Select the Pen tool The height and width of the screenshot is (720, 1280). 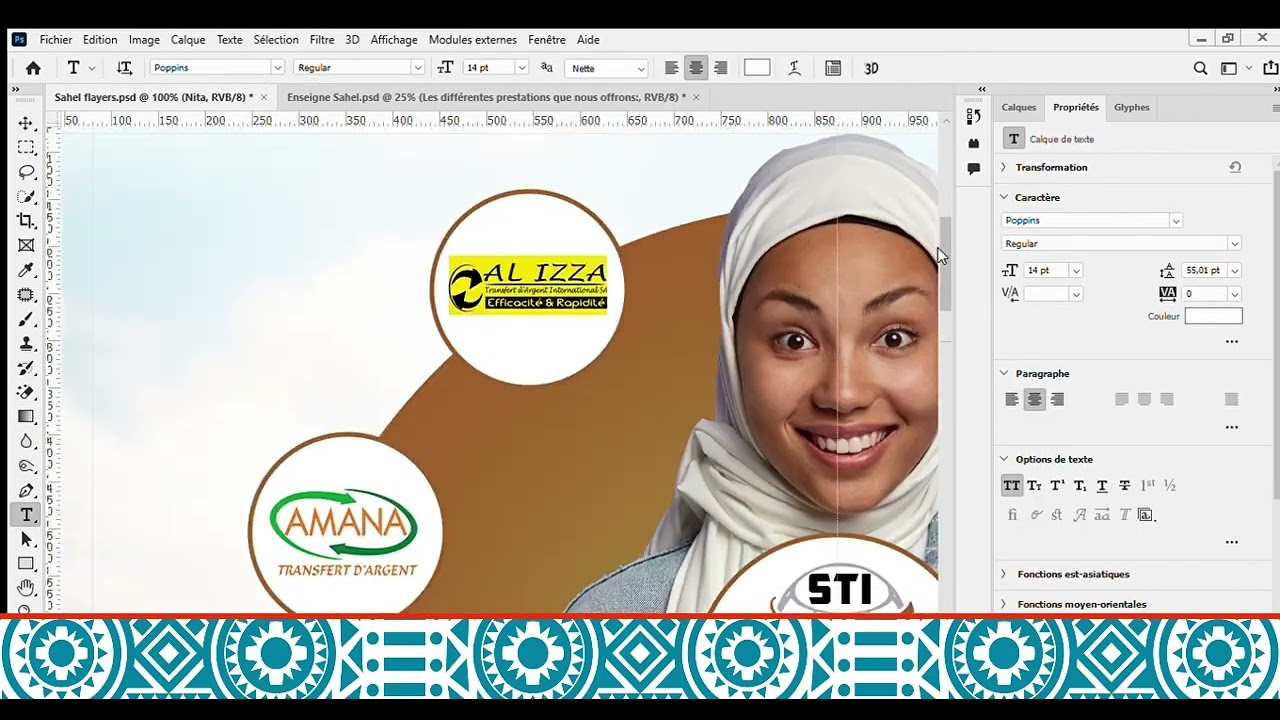click(x=26, y=491)
